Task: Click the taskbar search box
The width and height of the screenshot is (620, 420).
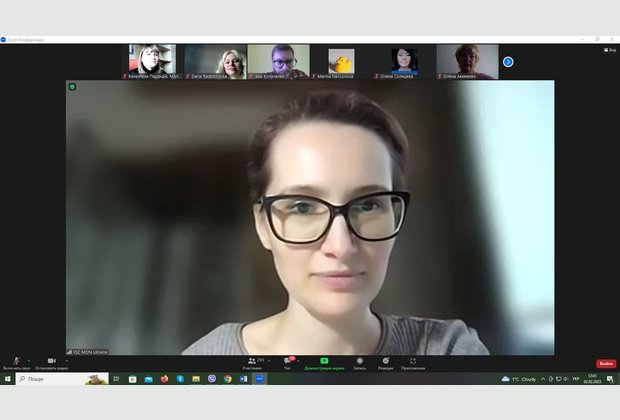Action: (62, 379)
